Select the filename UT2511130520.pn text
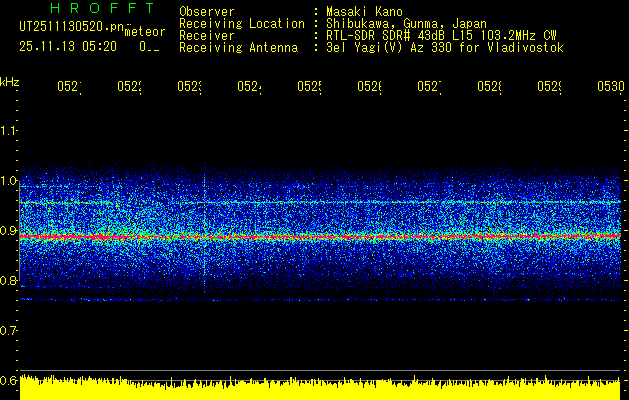Screen dimensions: 629x400 (72, 27)
